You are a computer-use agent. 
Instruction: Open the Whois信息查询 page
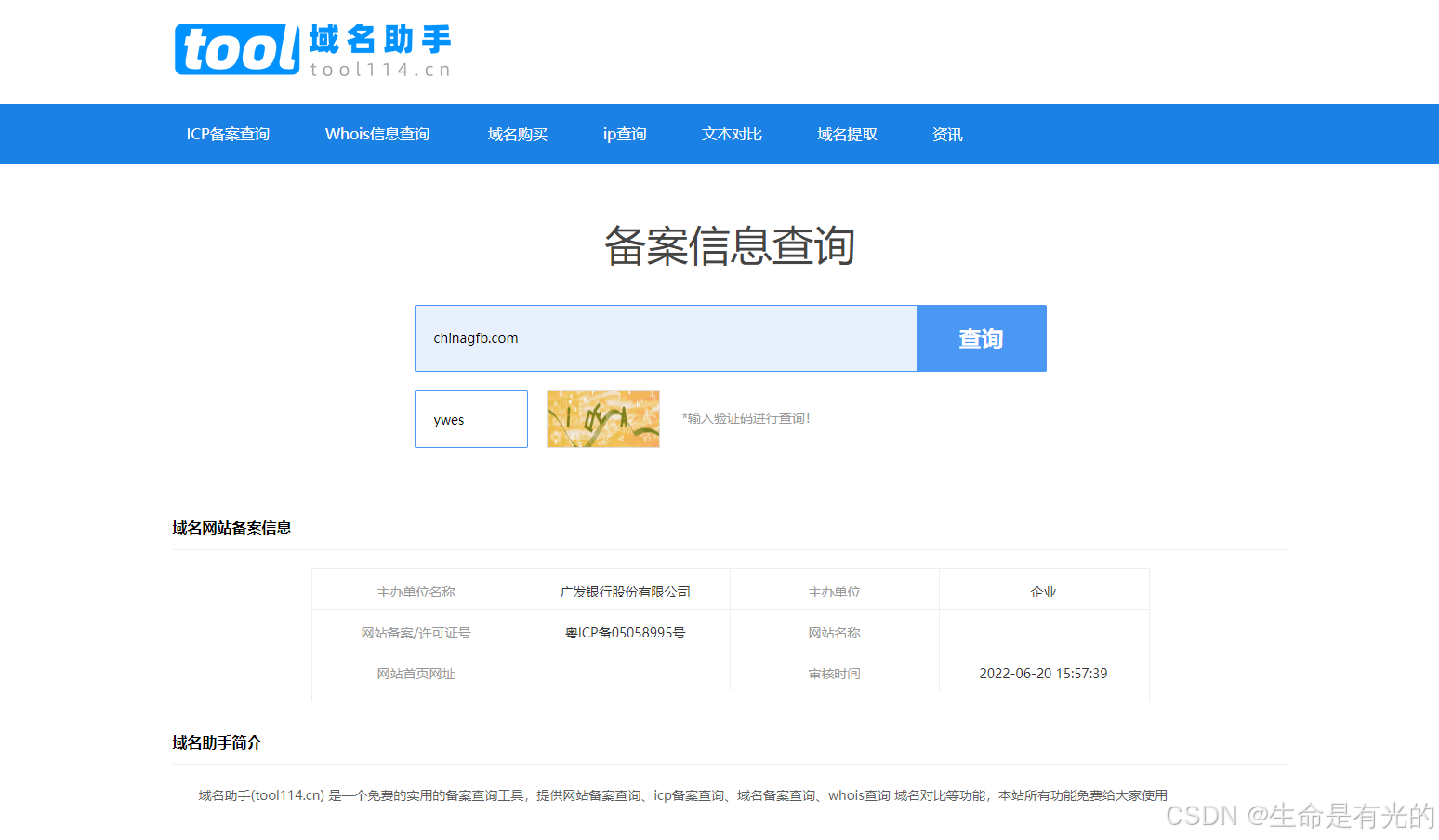(x=376, y=134)
